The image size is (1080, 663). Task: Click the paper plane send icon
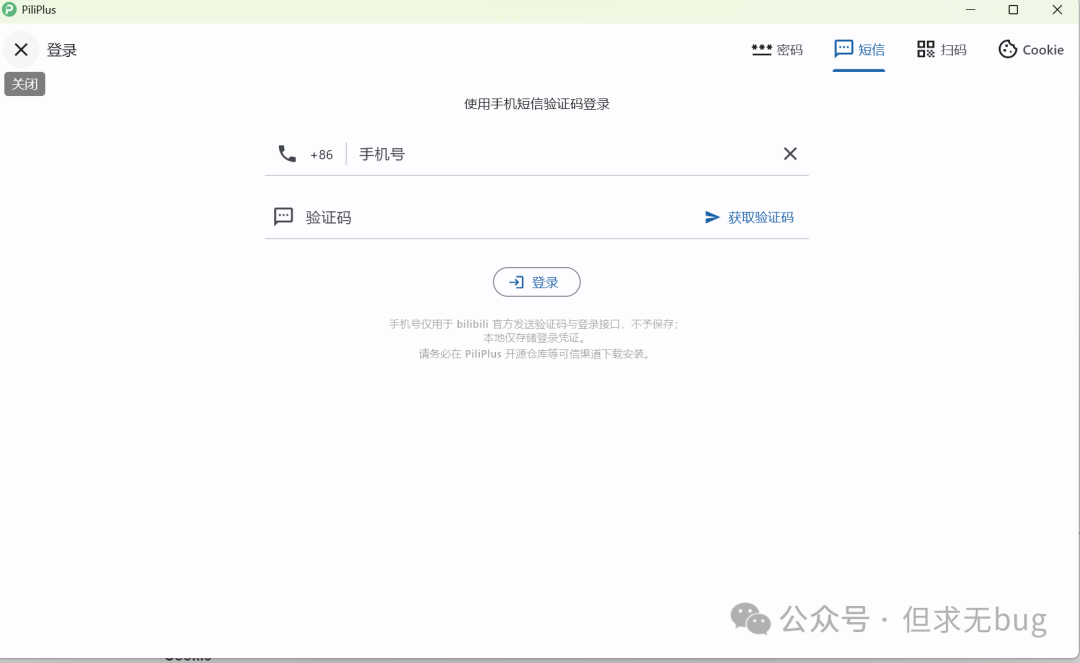pos(712,217)
